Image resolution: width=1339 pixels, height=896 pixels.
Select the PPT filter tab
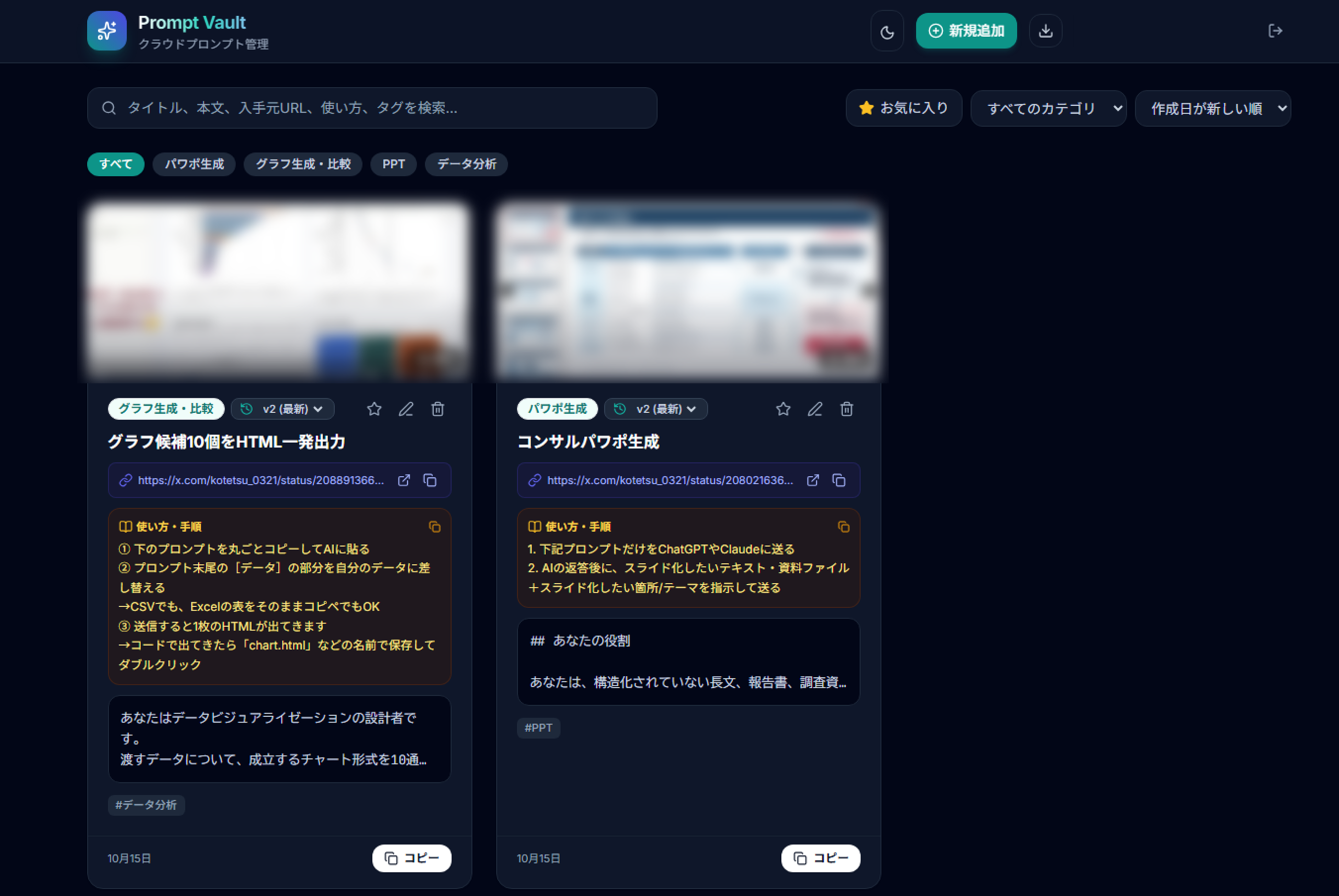point(393,165)
